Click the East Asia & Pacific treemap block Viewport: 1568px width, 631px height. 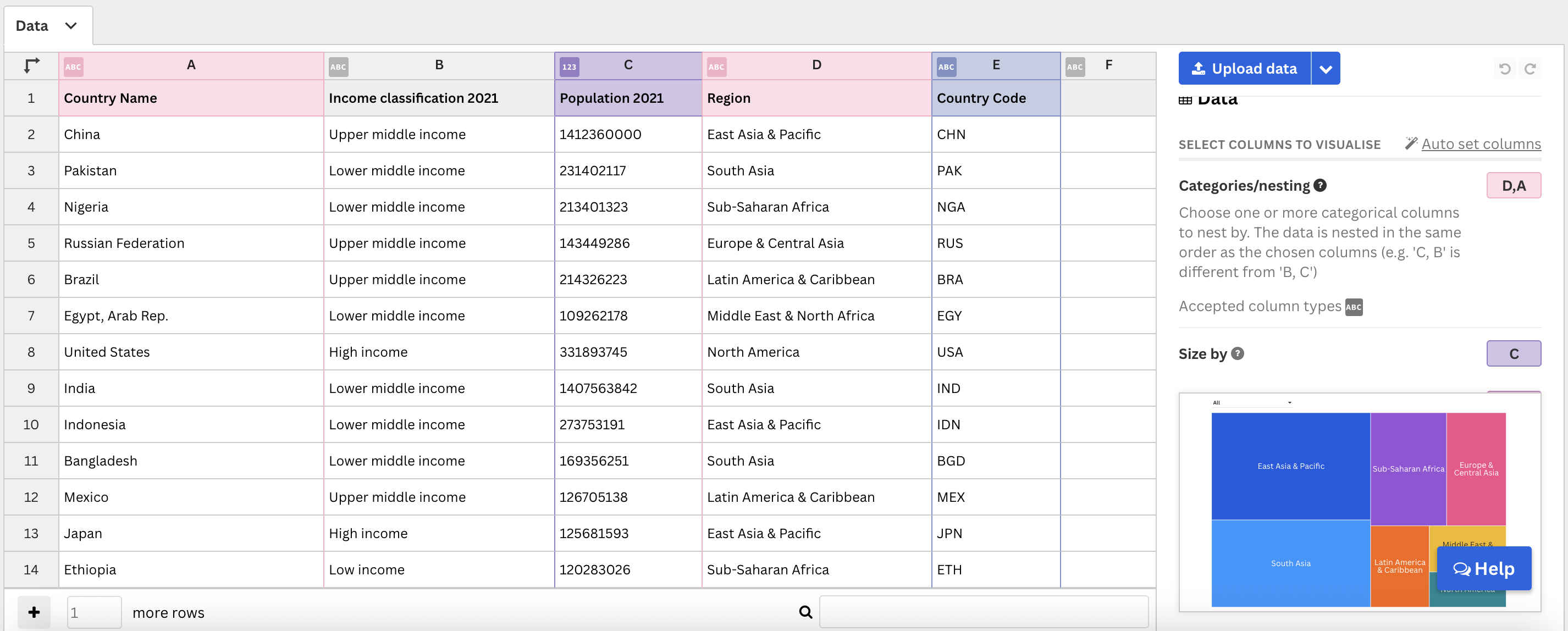coord(1290,466)
